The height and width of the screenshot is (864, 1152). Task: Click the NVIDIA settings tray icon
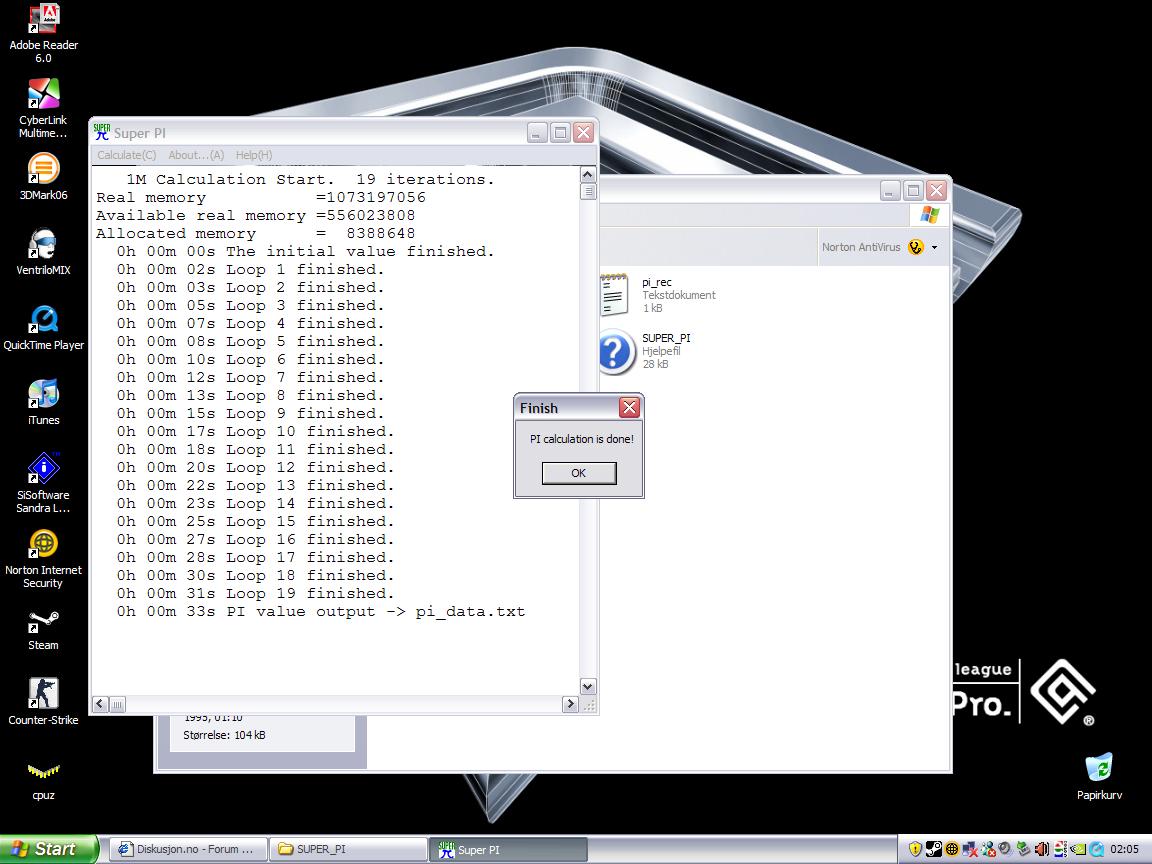tap(1078, 849)
